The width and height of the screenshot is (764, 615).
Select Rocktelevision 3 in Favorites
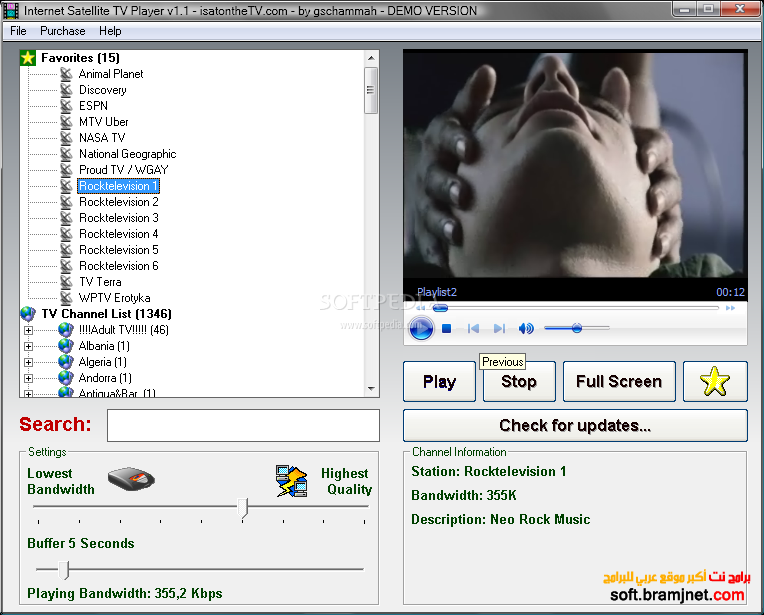tap(119, 218)
